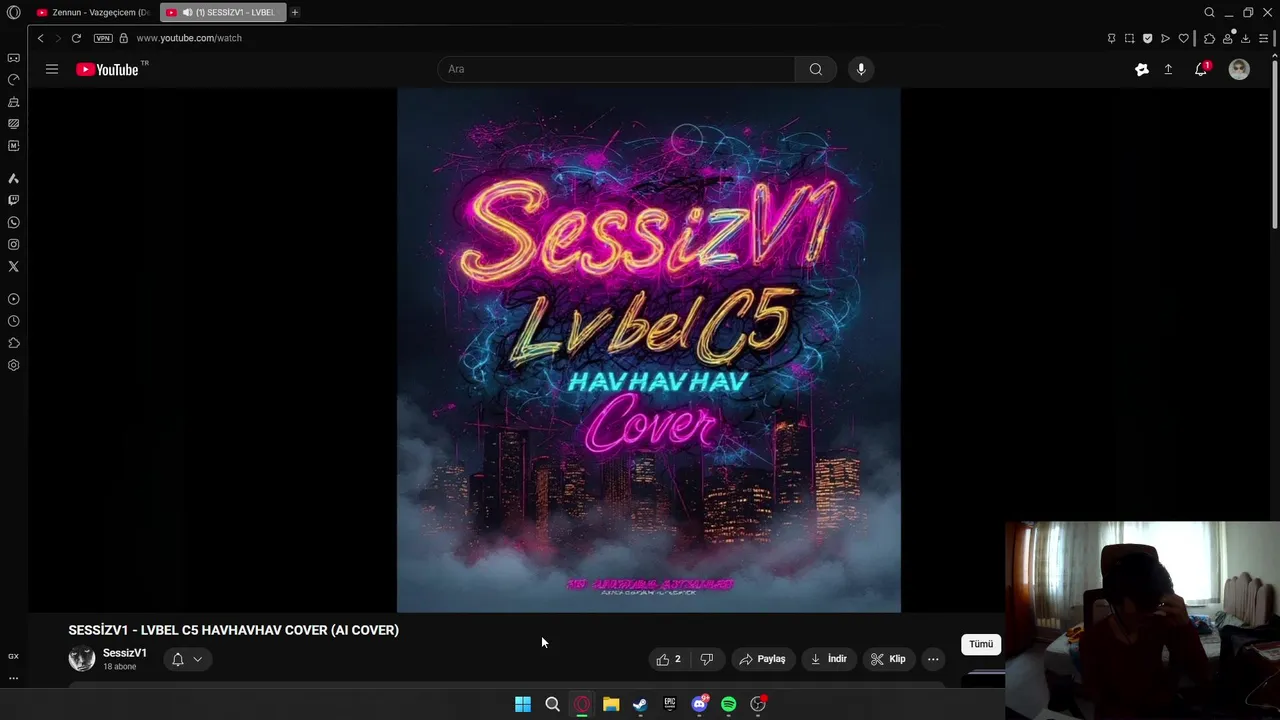Screen dimensions: 1280x720
Task: Select the SESSİZV1 - LVBEL tab
Action: 223,12
